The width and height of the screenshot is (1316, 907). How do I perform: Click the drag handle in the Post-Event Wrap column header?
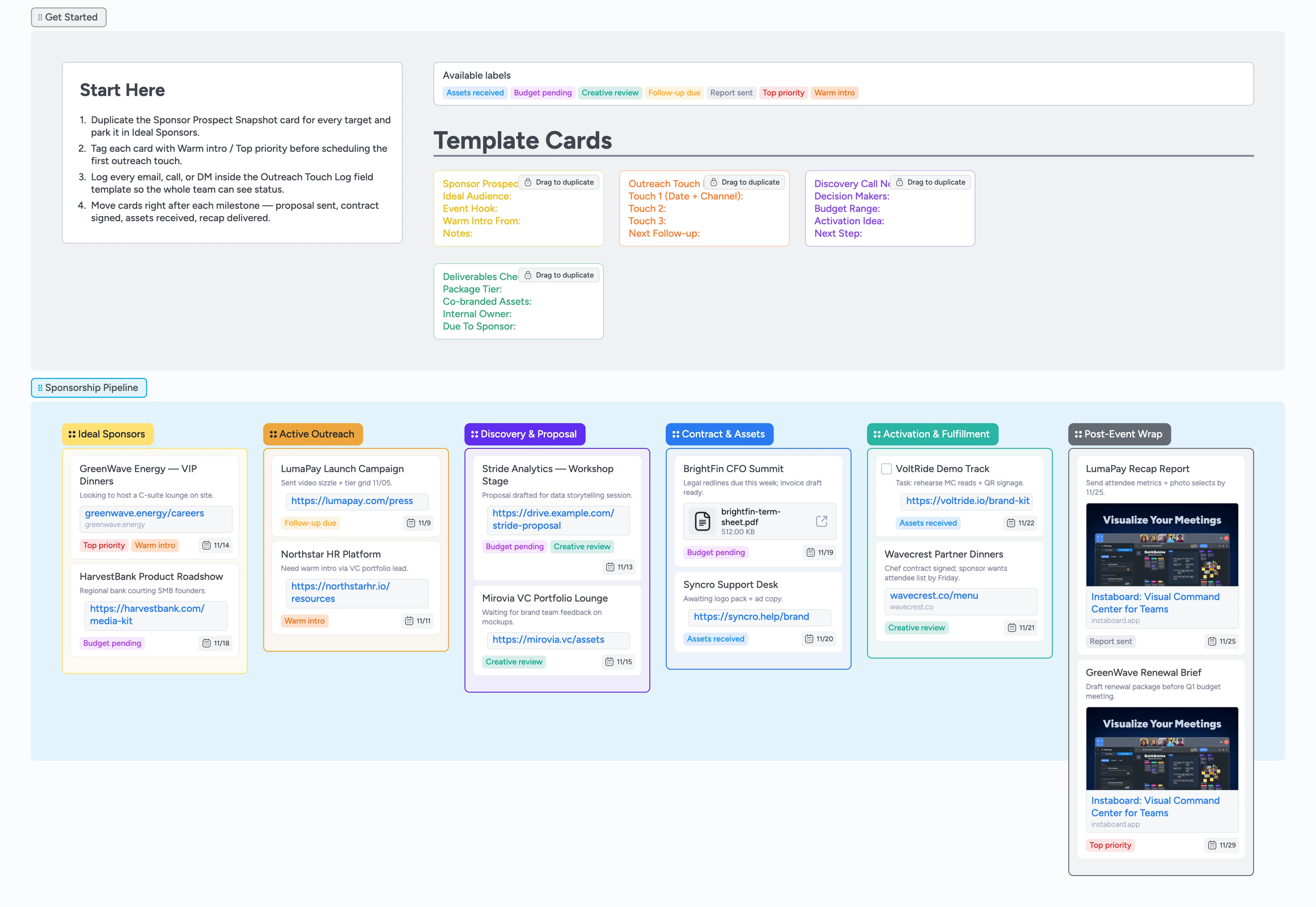(x=1078, y=434)
